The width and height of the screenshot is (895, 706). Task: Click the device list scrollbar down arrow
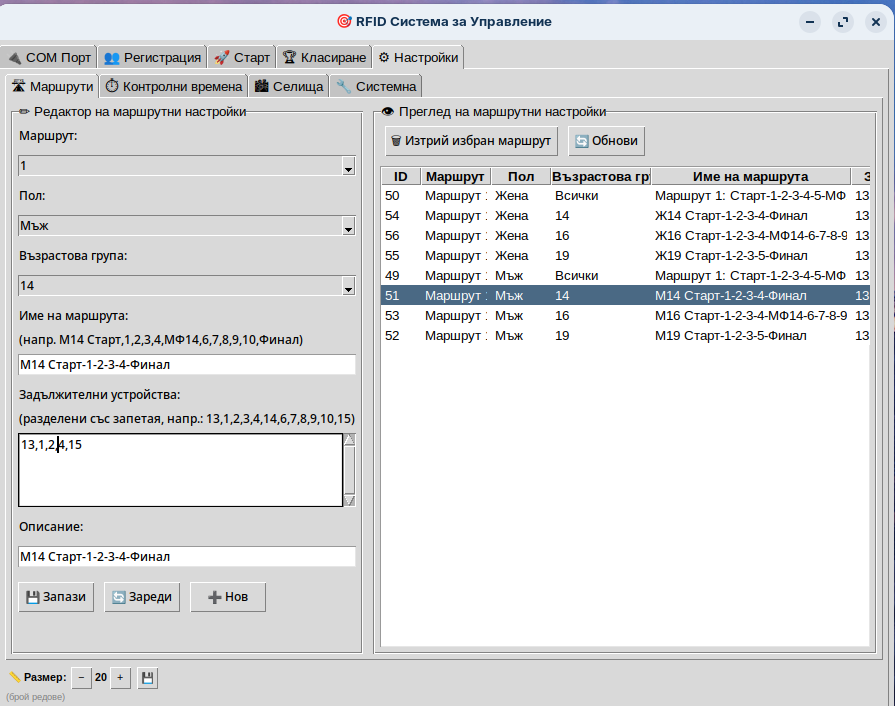coord(349,499)
